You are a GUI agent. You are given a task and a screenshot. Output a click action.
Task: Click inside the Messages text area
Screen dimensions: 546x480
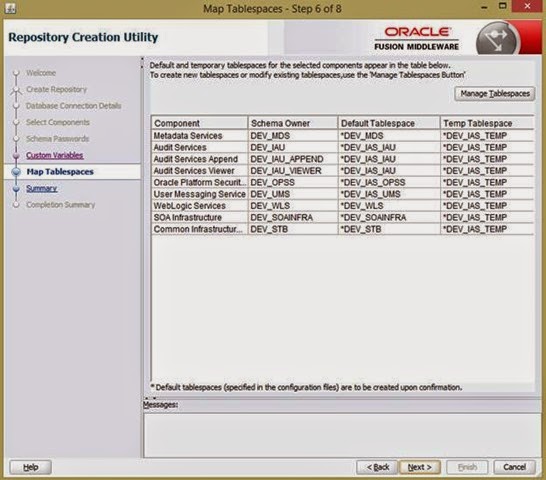coord(342,435)
